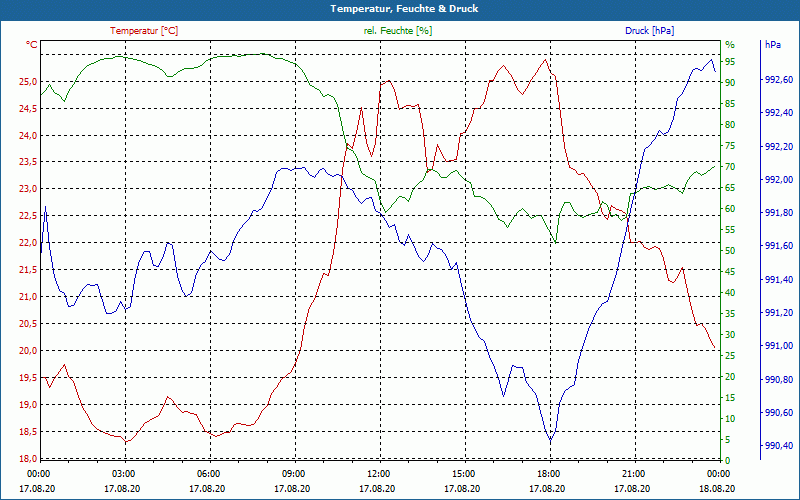This screenshot has height=500, width=800.
Task: Click the 12:00 time label on the x-axis
Action: [378, 474]
